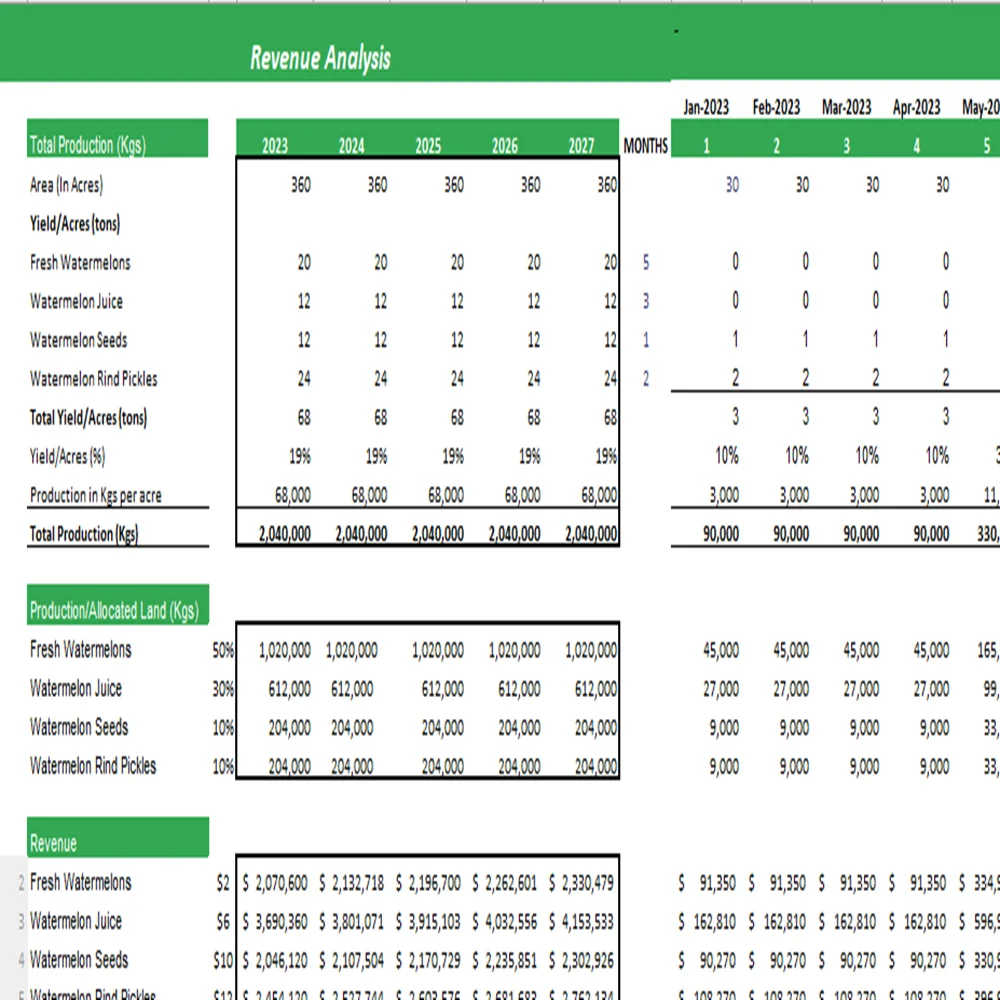
Task: Click the 50% allocation cell for Fresh Watermelons
Action: [222, 649]
